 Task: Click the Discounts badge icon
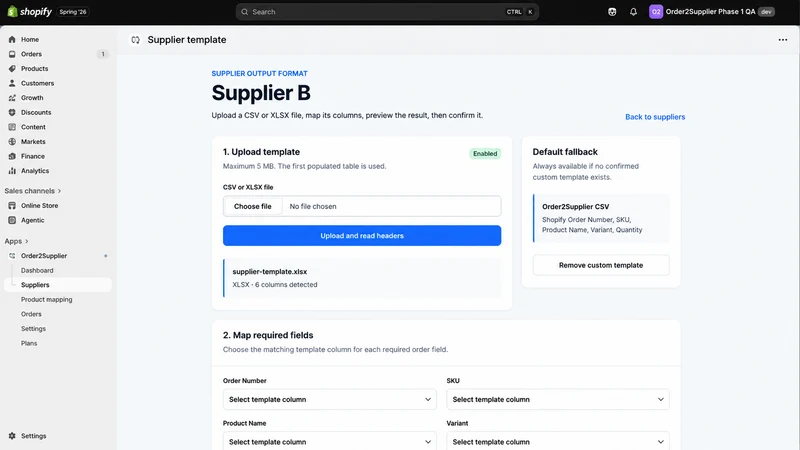12,112
